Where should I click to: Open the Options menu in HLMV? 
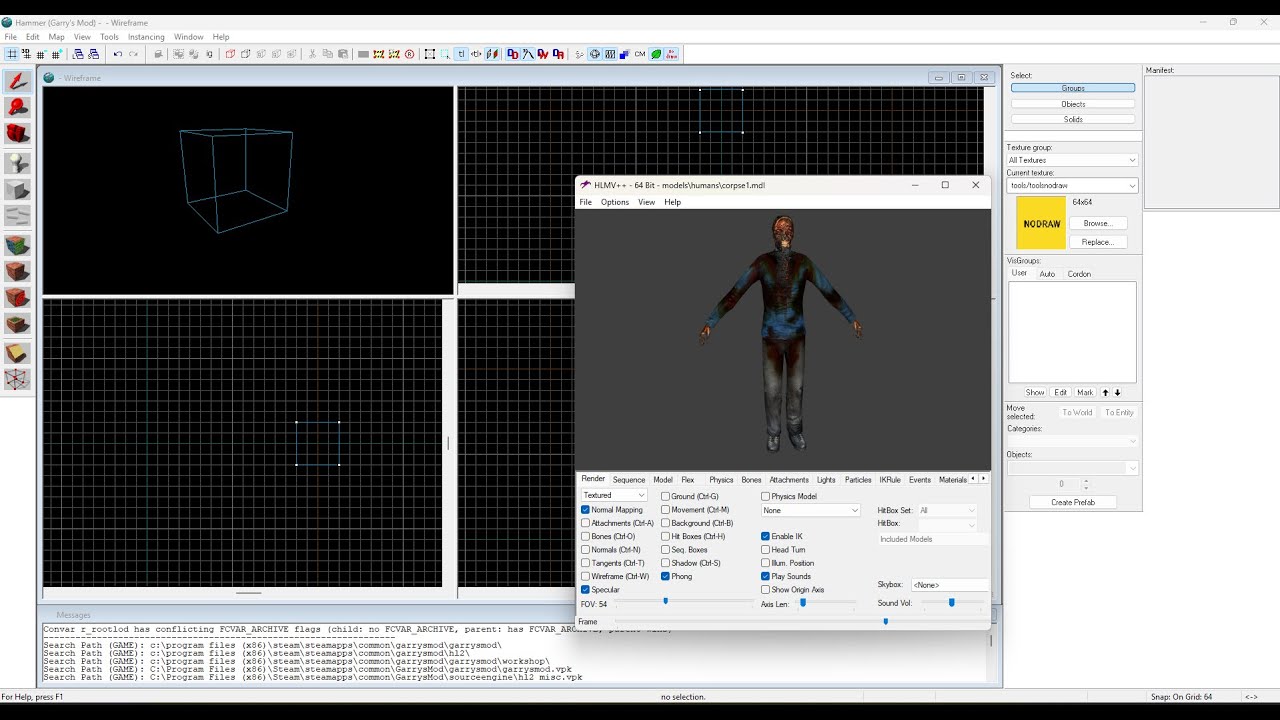pos(615,202)
